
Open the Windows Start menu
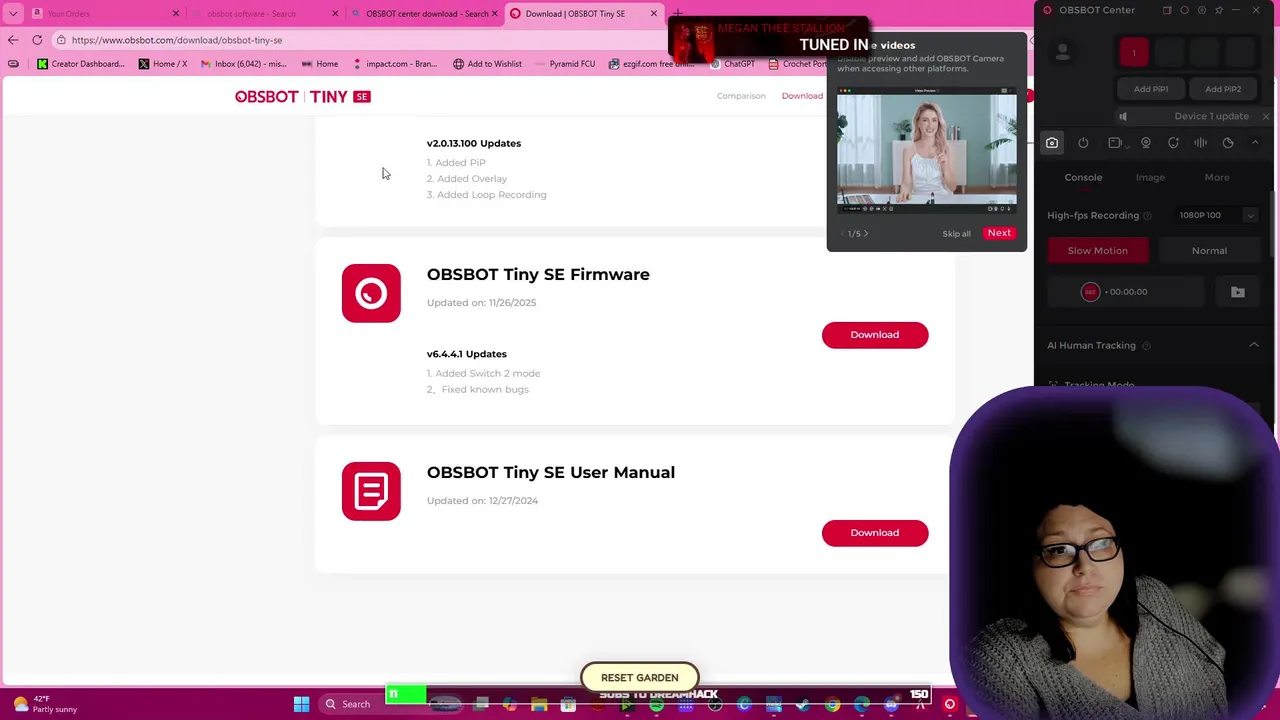pos(301,704)
